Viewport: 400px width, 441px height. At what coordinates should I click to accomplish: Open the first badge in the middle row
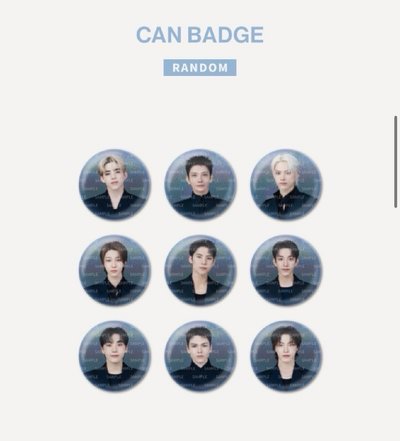tap(115, 270)
